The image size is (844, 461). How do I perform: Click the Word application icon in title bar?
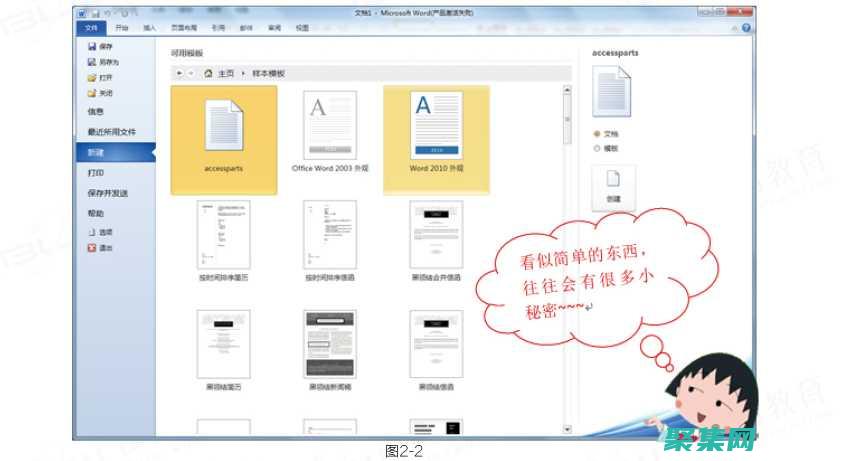(x=82, y=13)
